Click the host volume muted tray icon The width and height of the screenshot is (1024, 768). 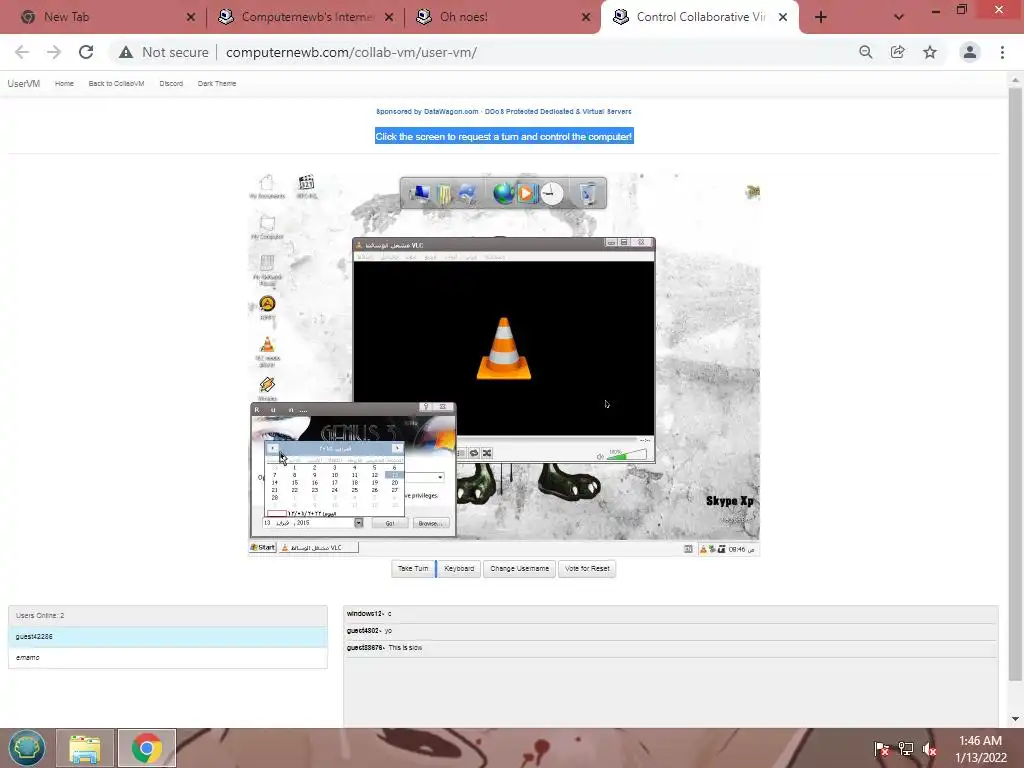tap(930, 749)
